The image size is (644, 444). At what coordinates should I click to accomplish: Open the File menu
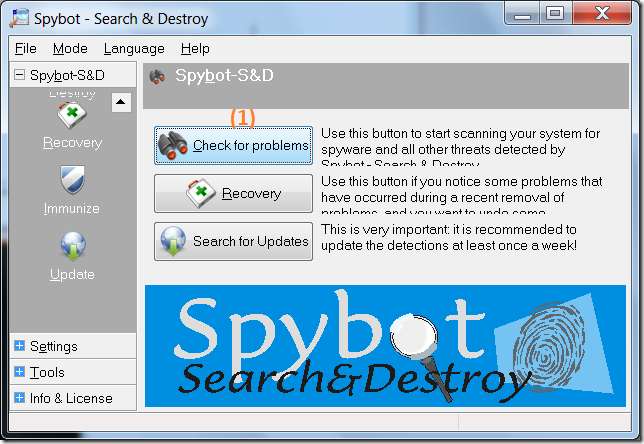25,48
